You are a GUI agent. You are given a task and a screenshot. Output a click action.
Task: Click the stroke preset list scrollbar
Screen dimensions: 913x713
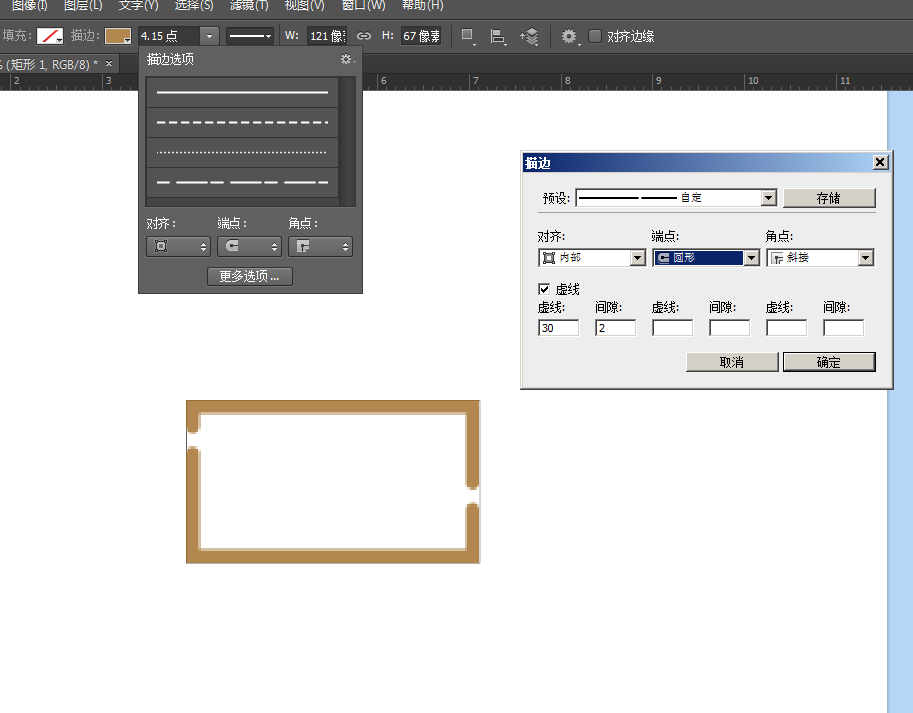(x=348, y=141)
